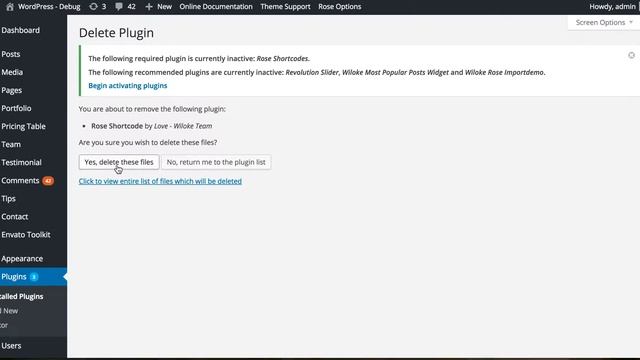
Task: Open Comments in the sidebar
Action: point(20,180)
